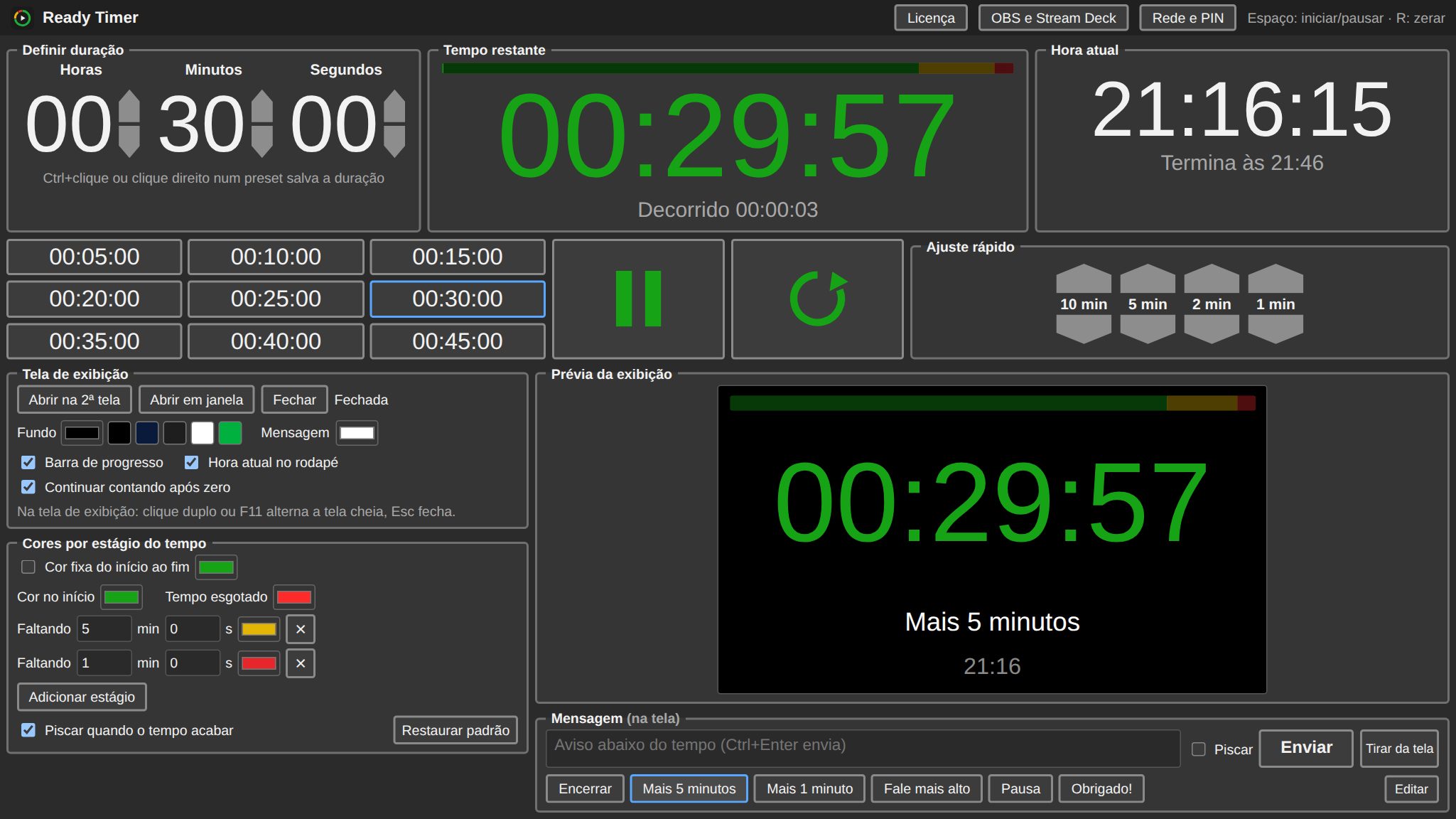Change the yellow stage color swatch

tap(259, 629)
